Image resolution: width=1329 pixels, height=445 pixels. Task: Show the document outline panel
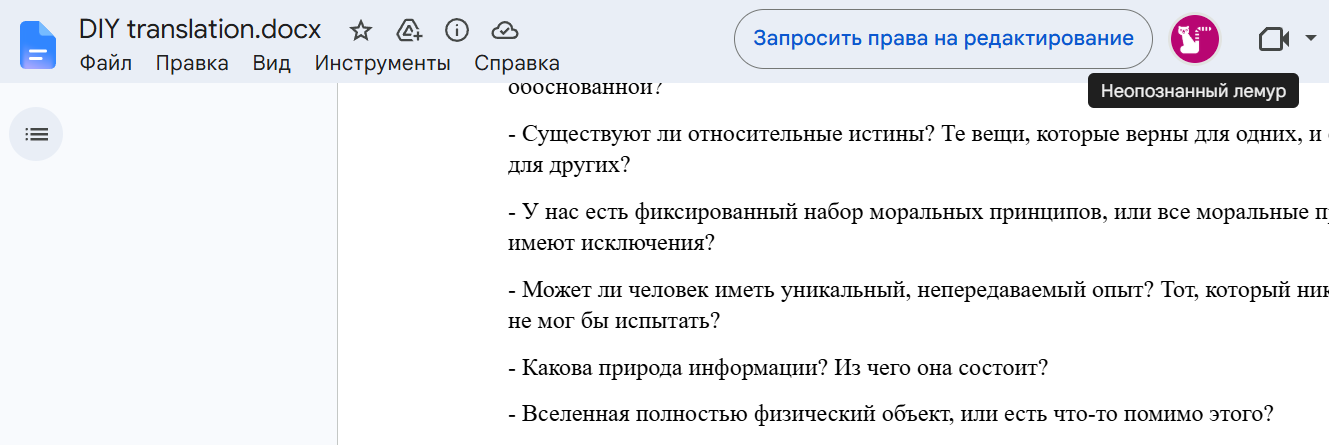(36, 134)
